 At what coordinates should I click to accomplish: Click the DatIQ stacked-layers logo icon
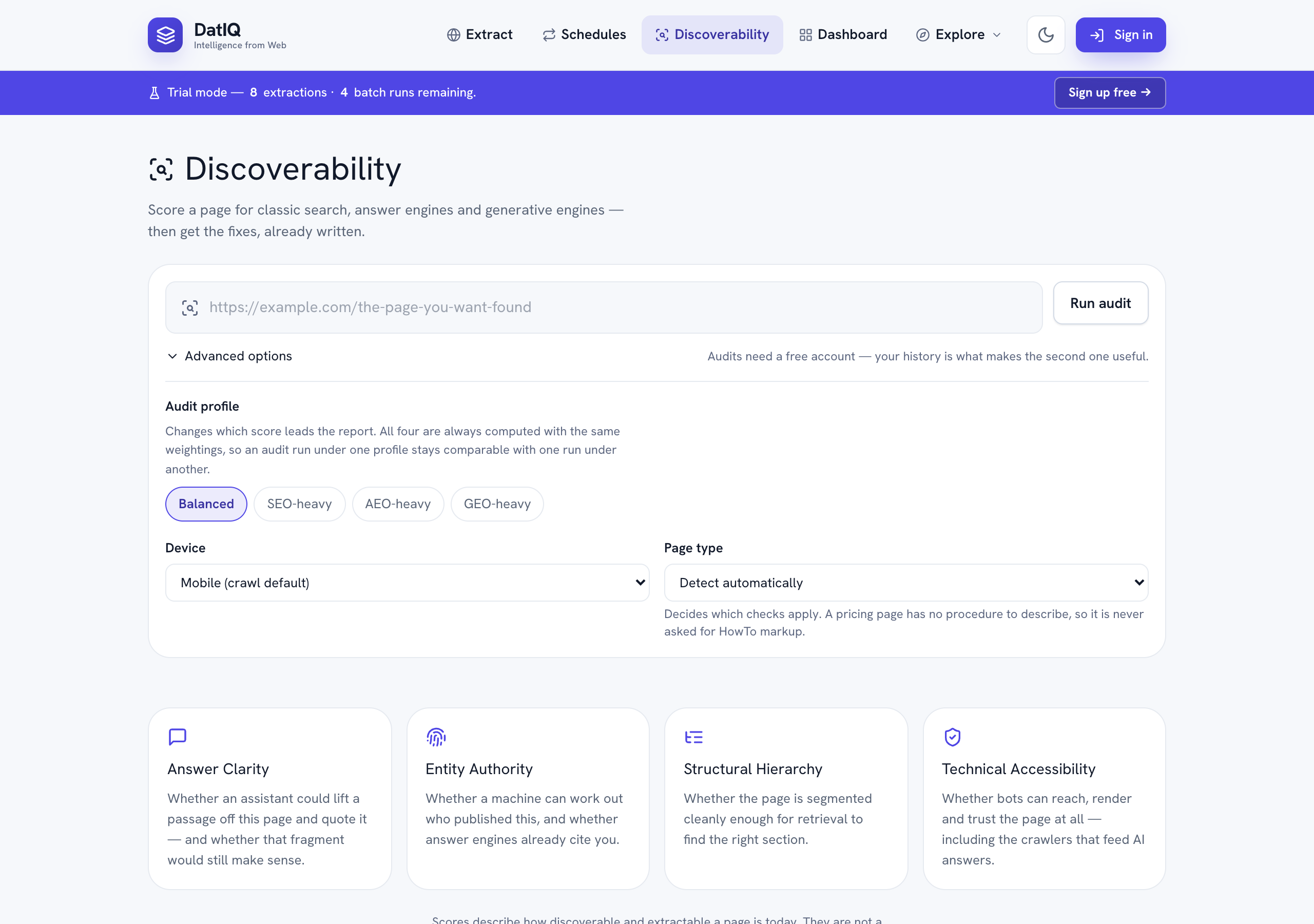pyautogui.click(x=165, y=35)
